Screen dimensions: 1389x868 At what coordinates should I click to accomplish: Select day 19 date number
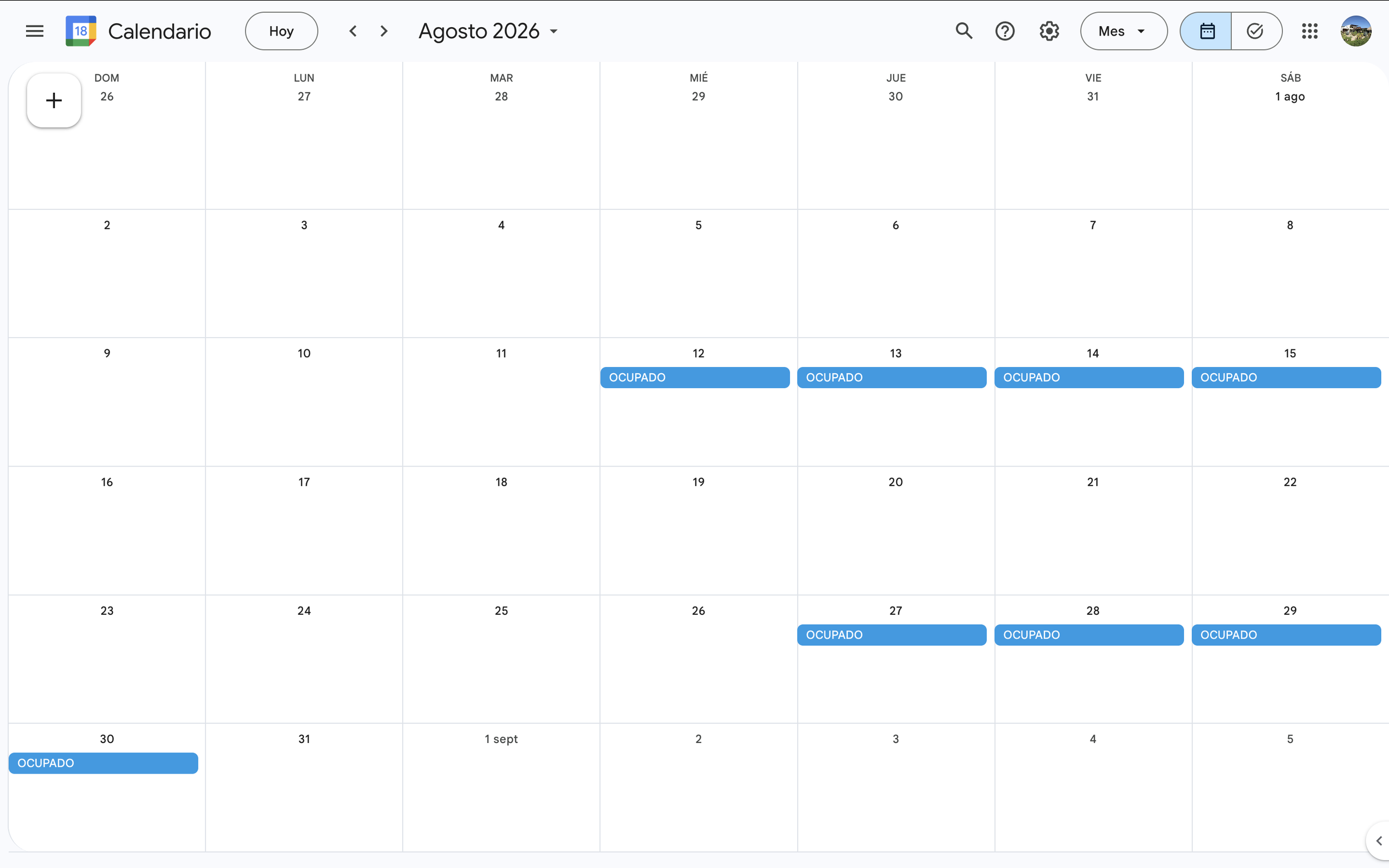[x=698, y=482]
